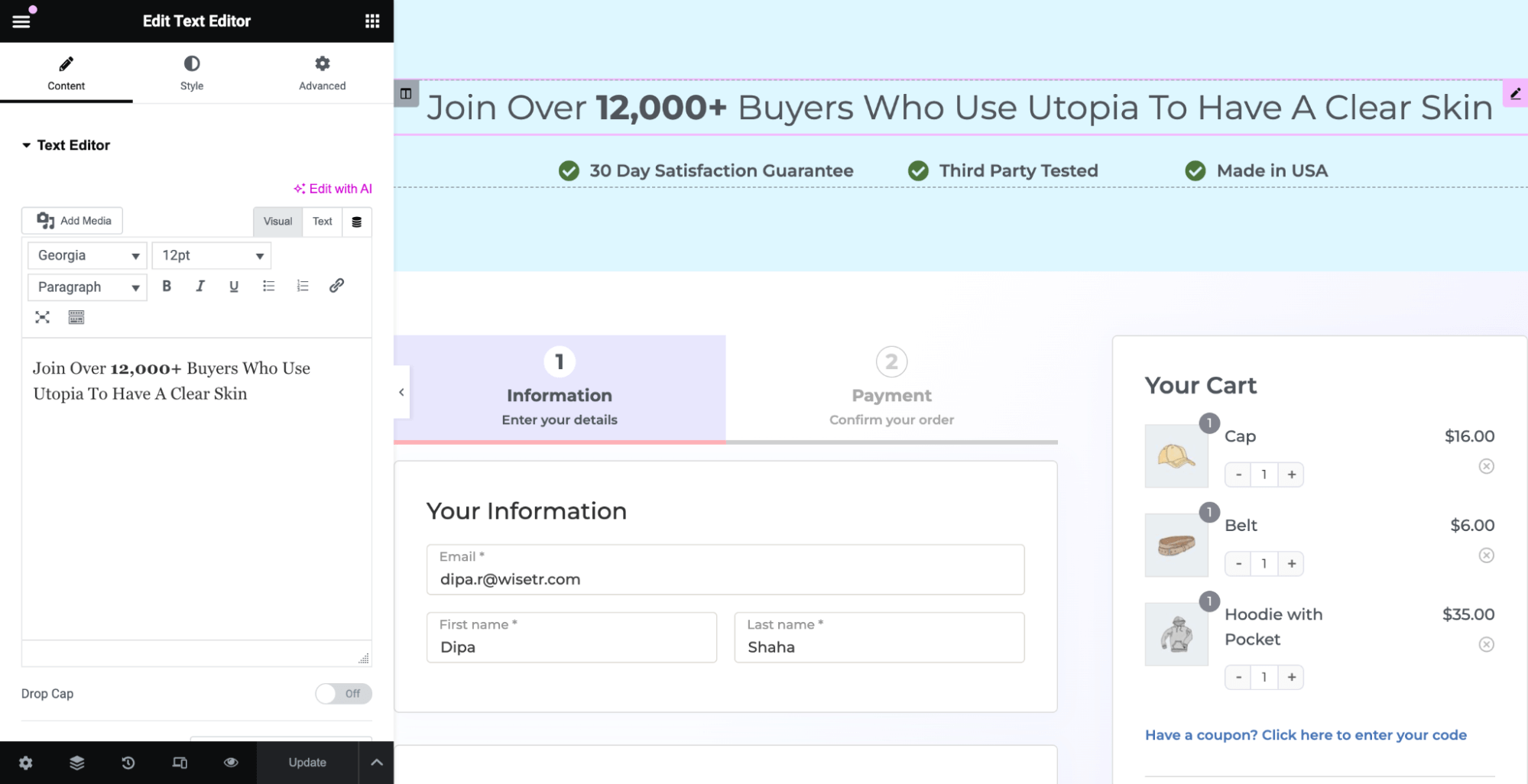Viewport: 1528px width, 784px height.
Task: Expand save options arrow next to Update
Action: (x=377, y=763)
